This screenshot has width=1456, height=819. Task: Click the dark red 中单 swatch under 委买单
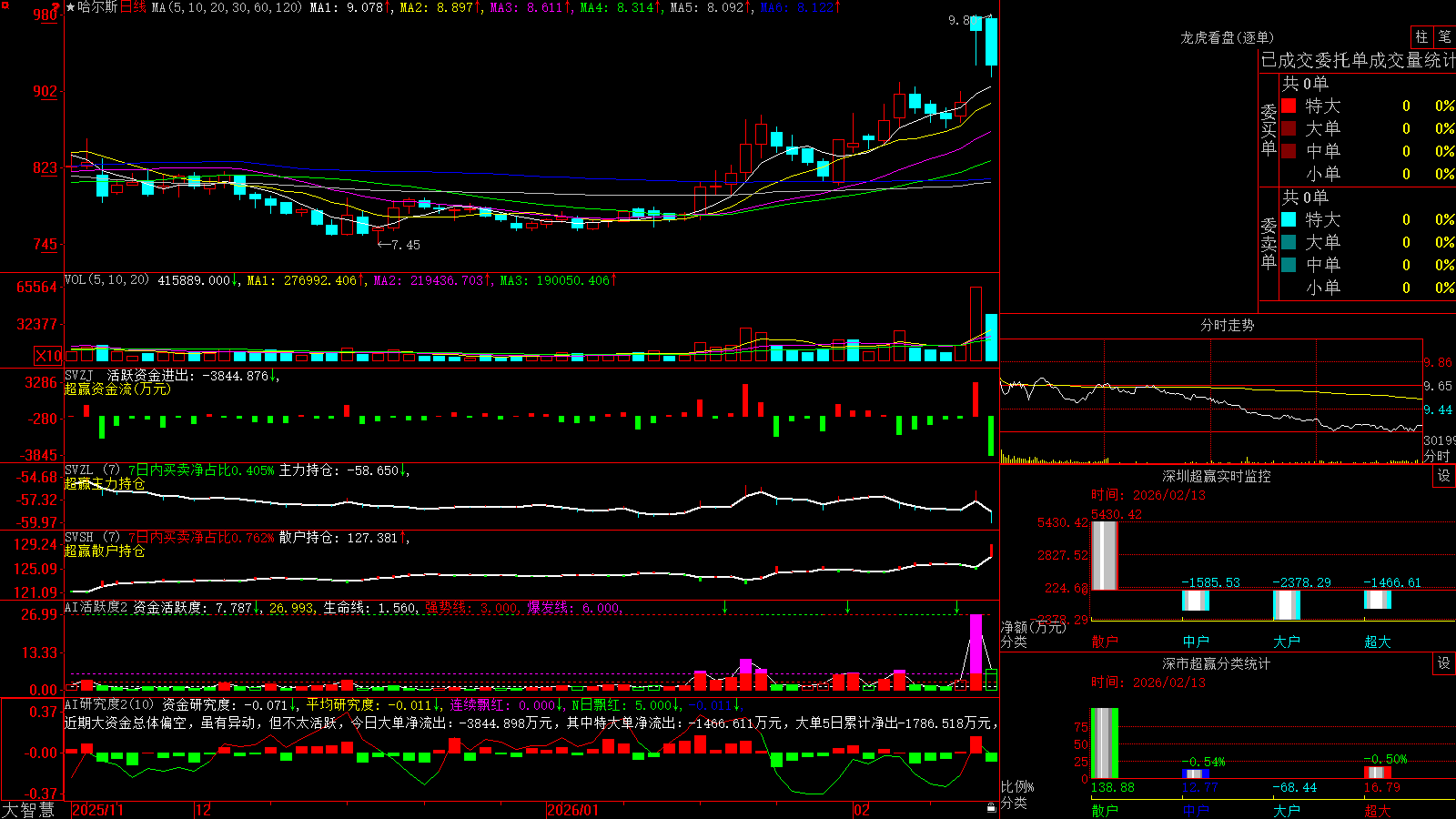click(1289, 151)
